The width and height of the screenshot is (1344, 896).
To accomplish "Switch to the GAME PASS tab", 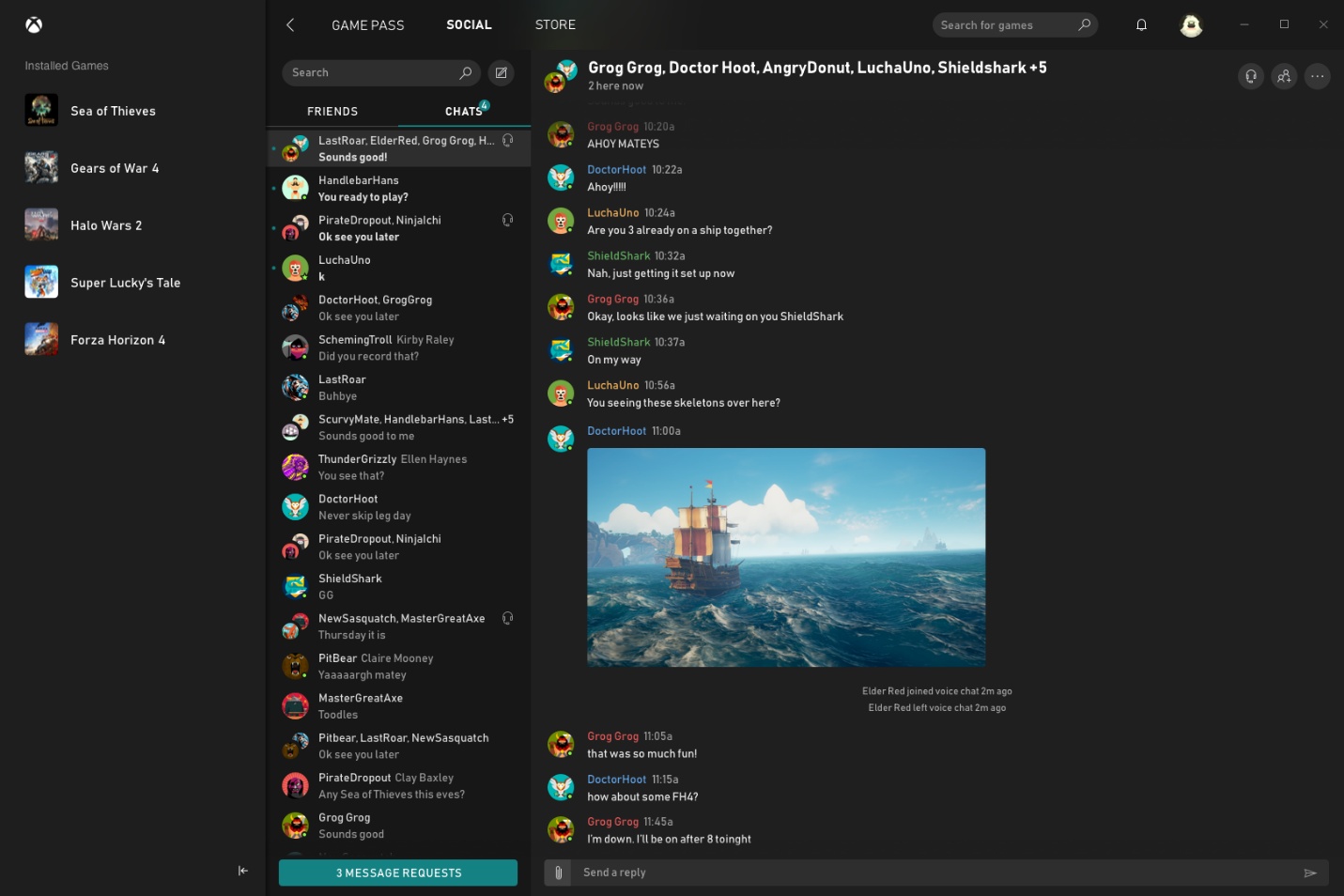I will click(x=367, y=24).
